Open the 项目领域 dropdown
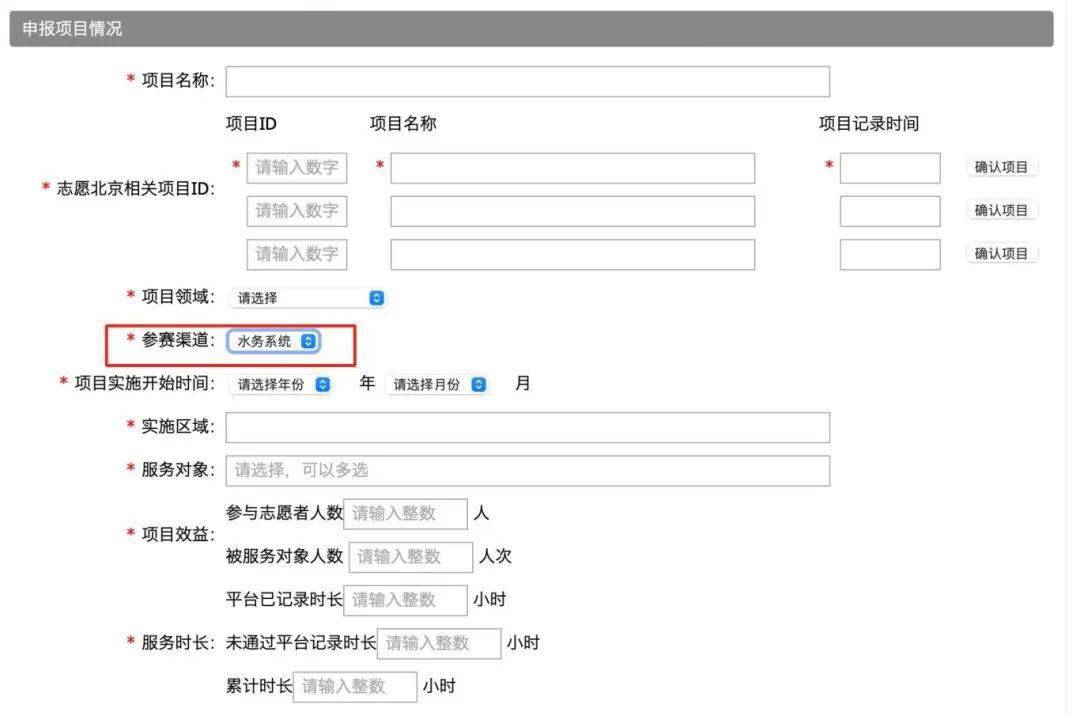This screenshot has width=1080, height=716. pos(307,297)
